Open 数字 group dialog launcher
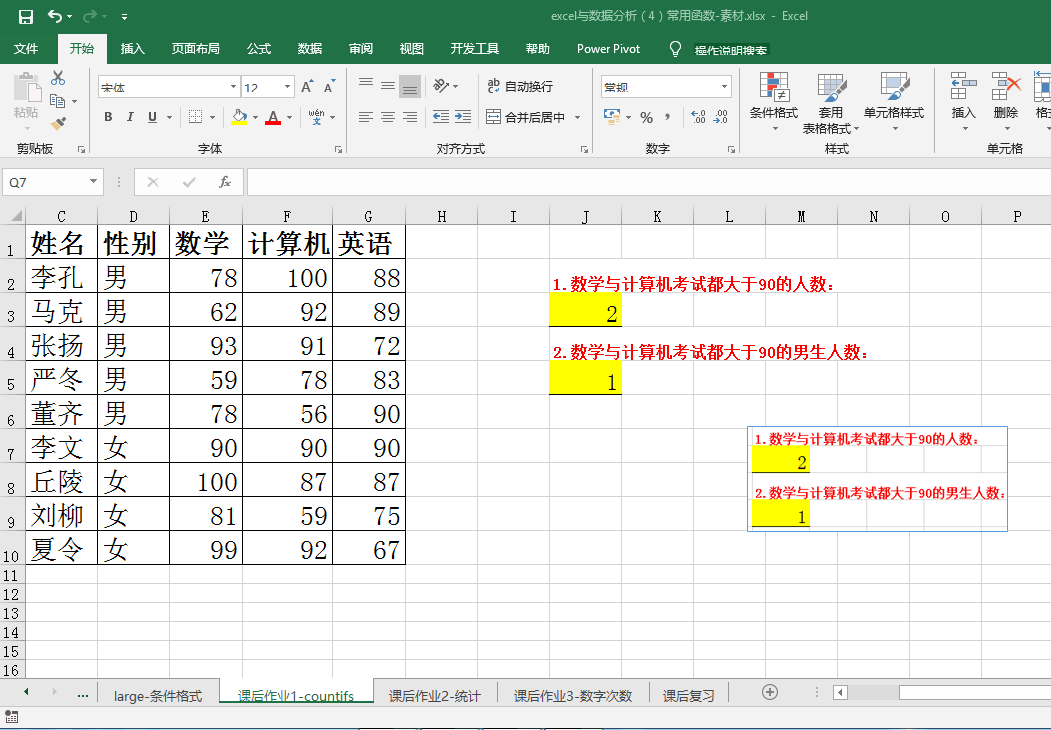This screenshot has width=1051, height=730. (731, 149)
